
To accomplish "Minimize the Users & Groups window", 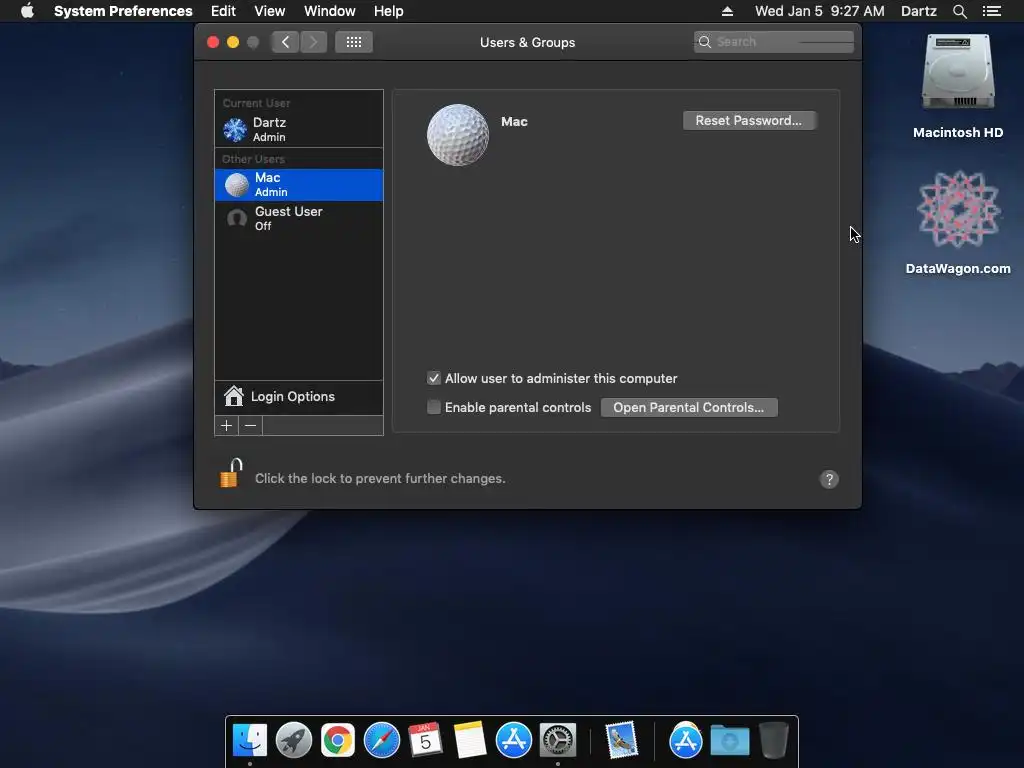I will 233,42.
